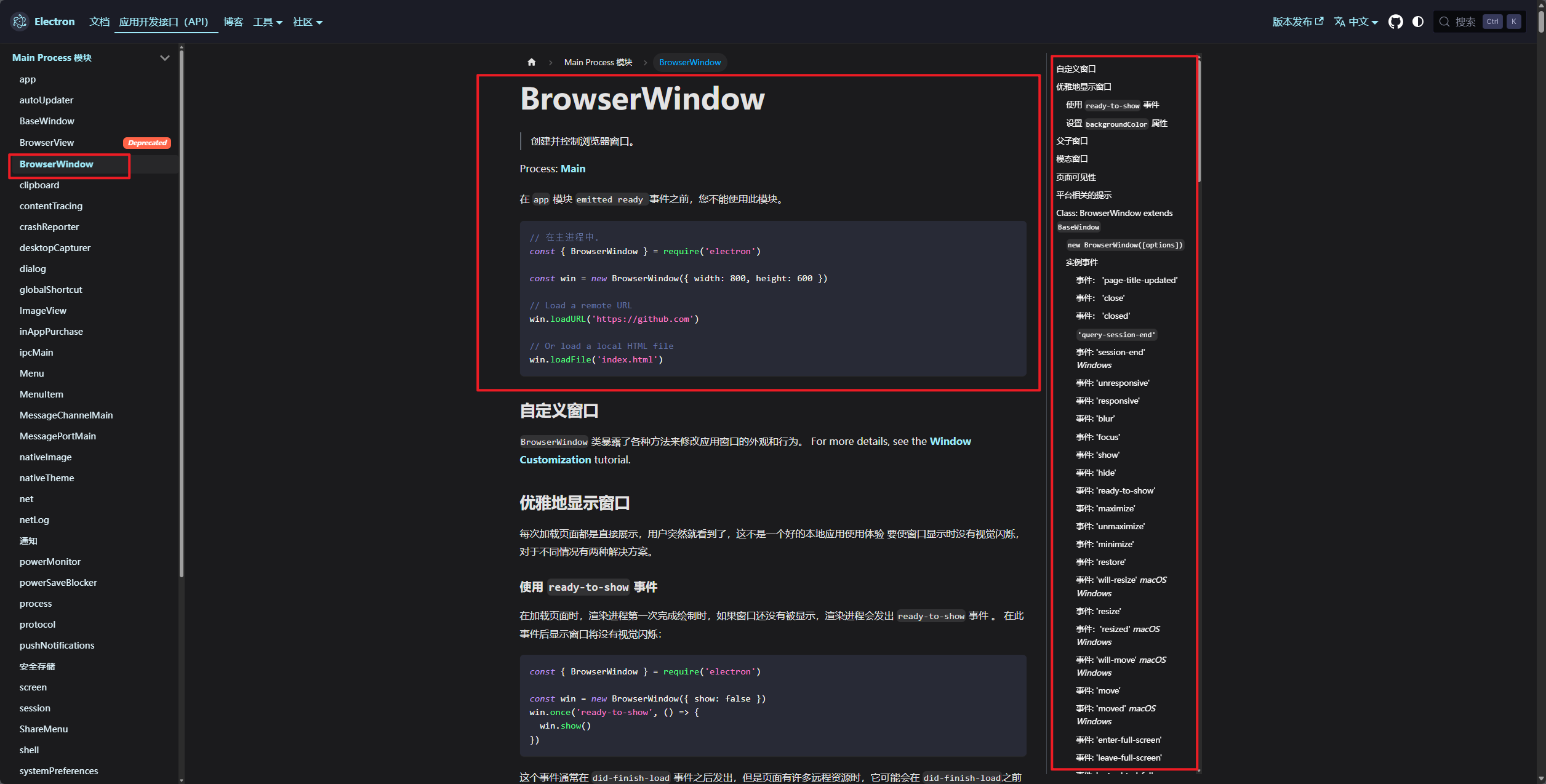Click the Deprecated badge on BrowserView
The width and height of the screenshot is (1546, 784).
(x=147, y=143)
